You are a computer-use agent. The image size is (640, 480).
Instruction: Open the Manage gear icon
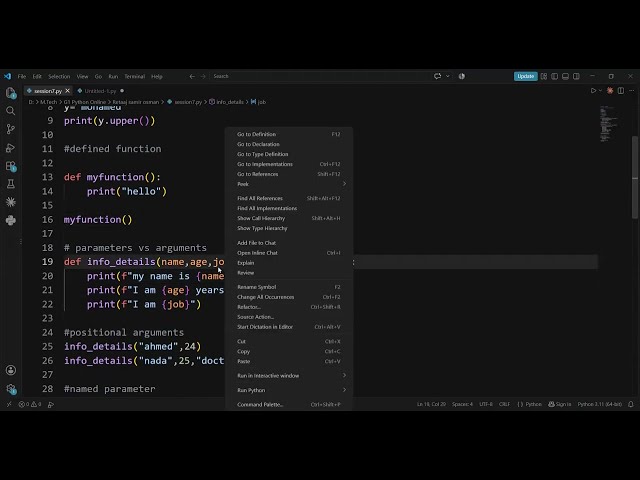pyautogui.click(x=11, y=389)
